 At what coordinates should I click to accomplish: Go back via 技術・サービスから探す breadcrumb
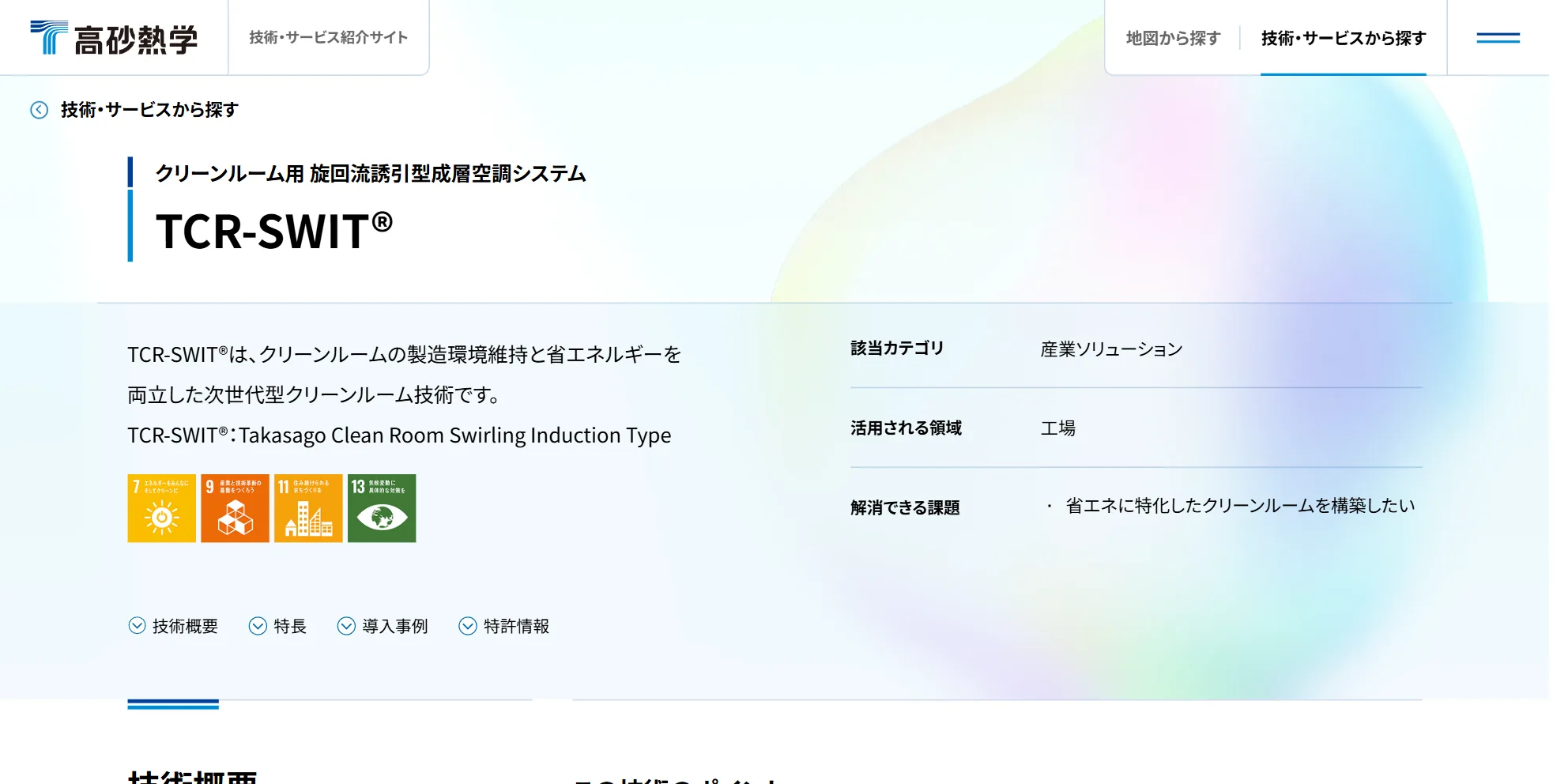(x=149, y=110)
